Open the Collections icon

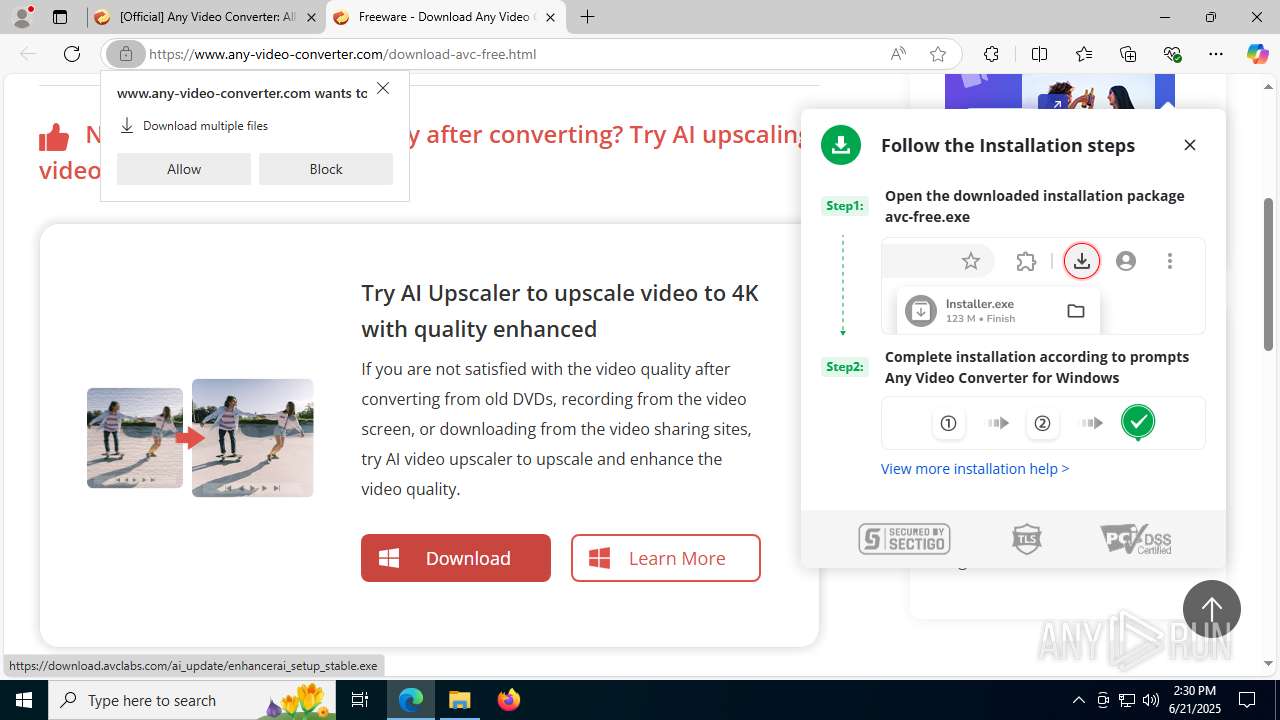1128,54
